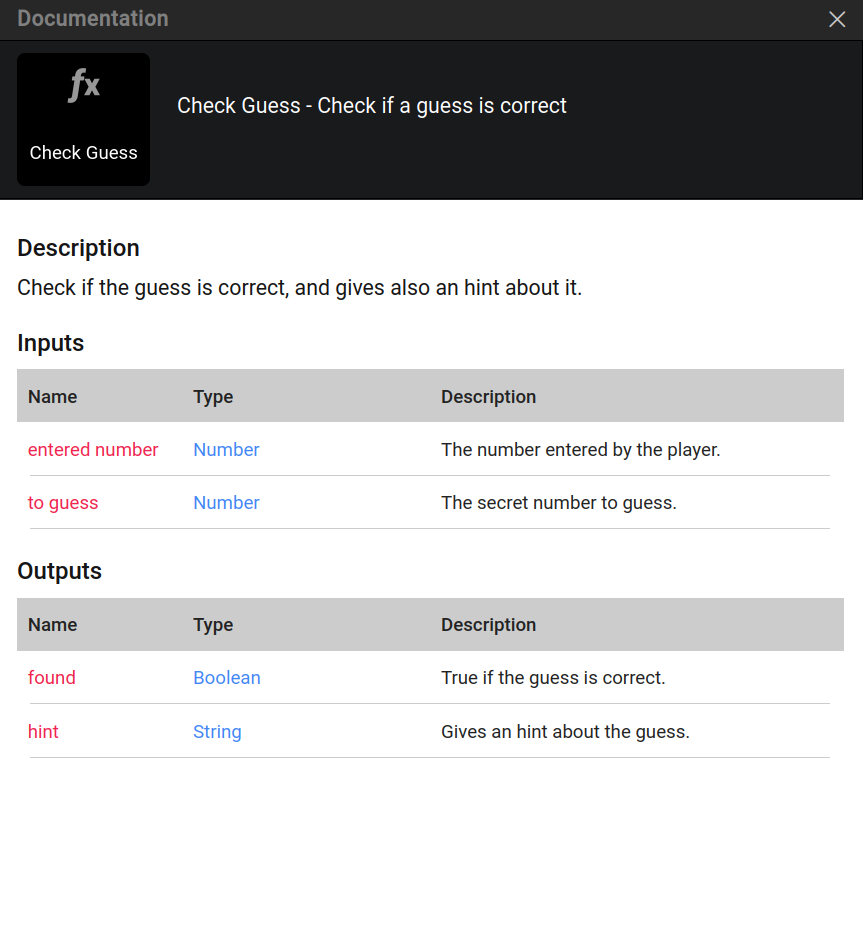Open the Number type of entered number
The image size is (863, 930).
226,450
